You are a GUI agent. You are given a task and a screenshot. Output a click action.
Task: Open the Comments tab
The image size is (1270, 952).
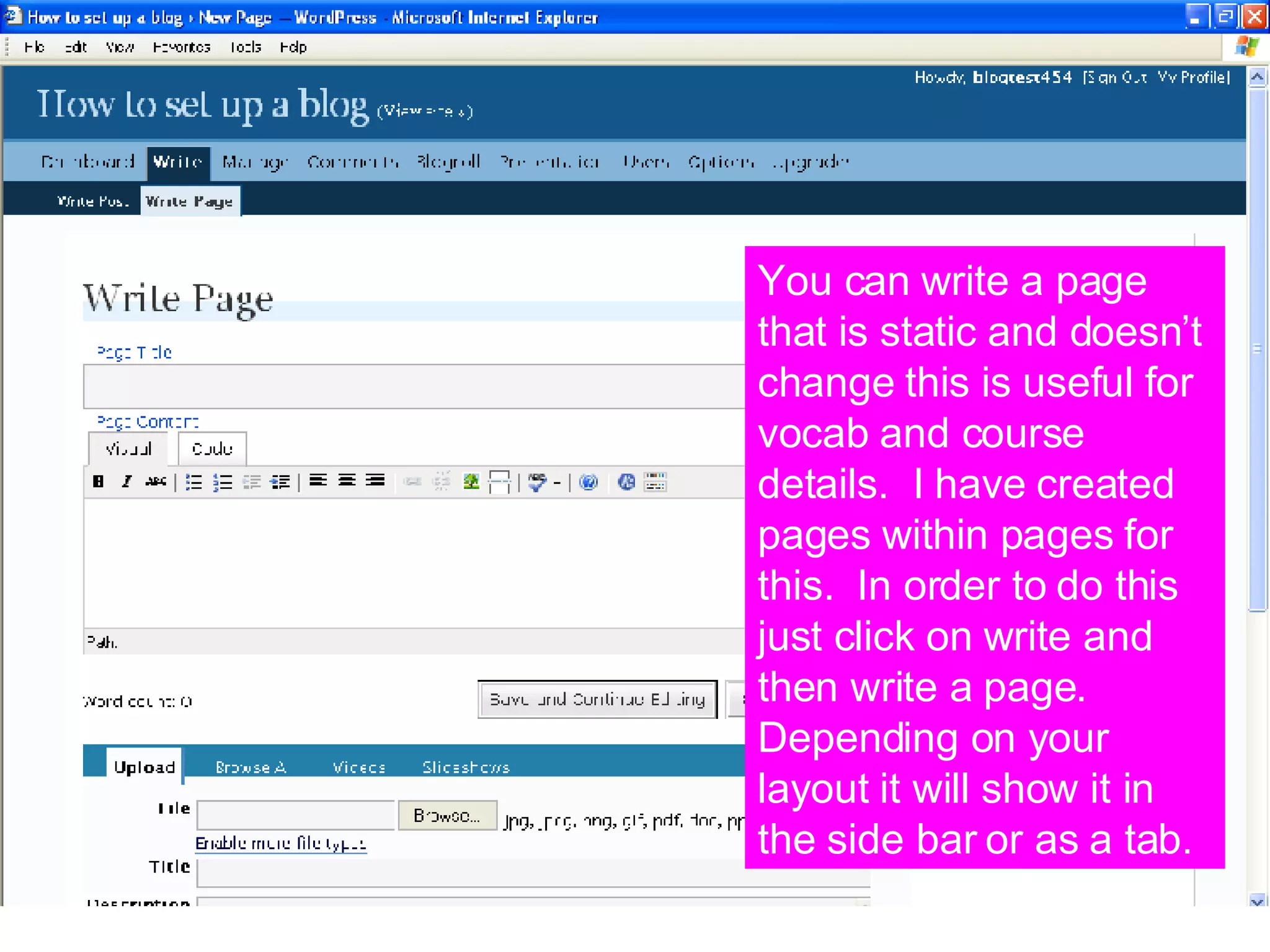click(353, 162)
